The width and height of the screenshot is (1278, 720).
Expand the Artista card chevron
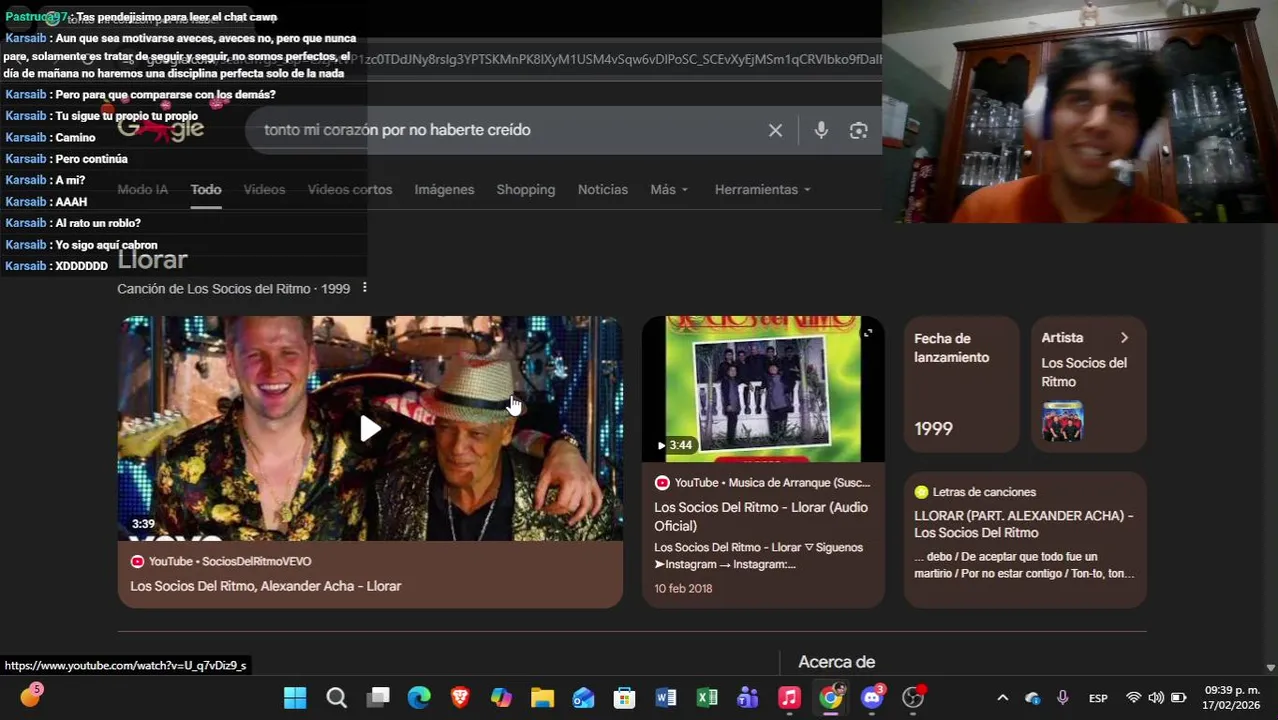(x=1124, y=338)
